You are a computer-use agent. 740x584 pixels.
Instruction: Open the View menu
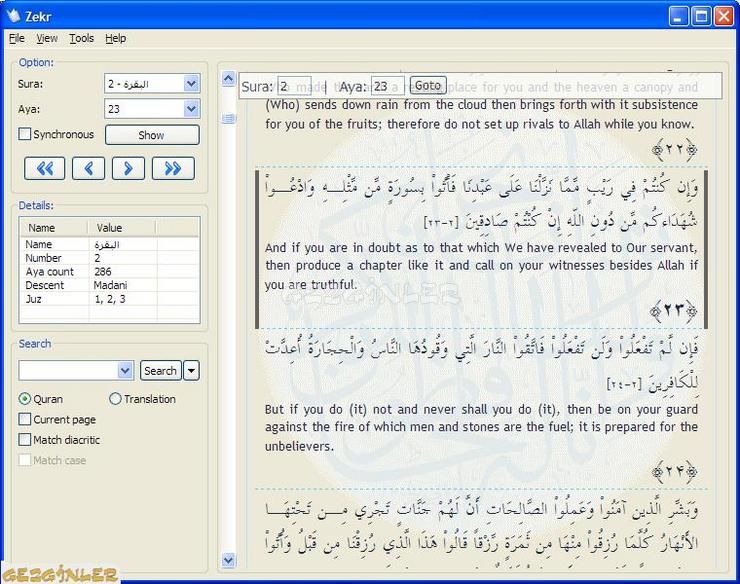click(47, 38)
